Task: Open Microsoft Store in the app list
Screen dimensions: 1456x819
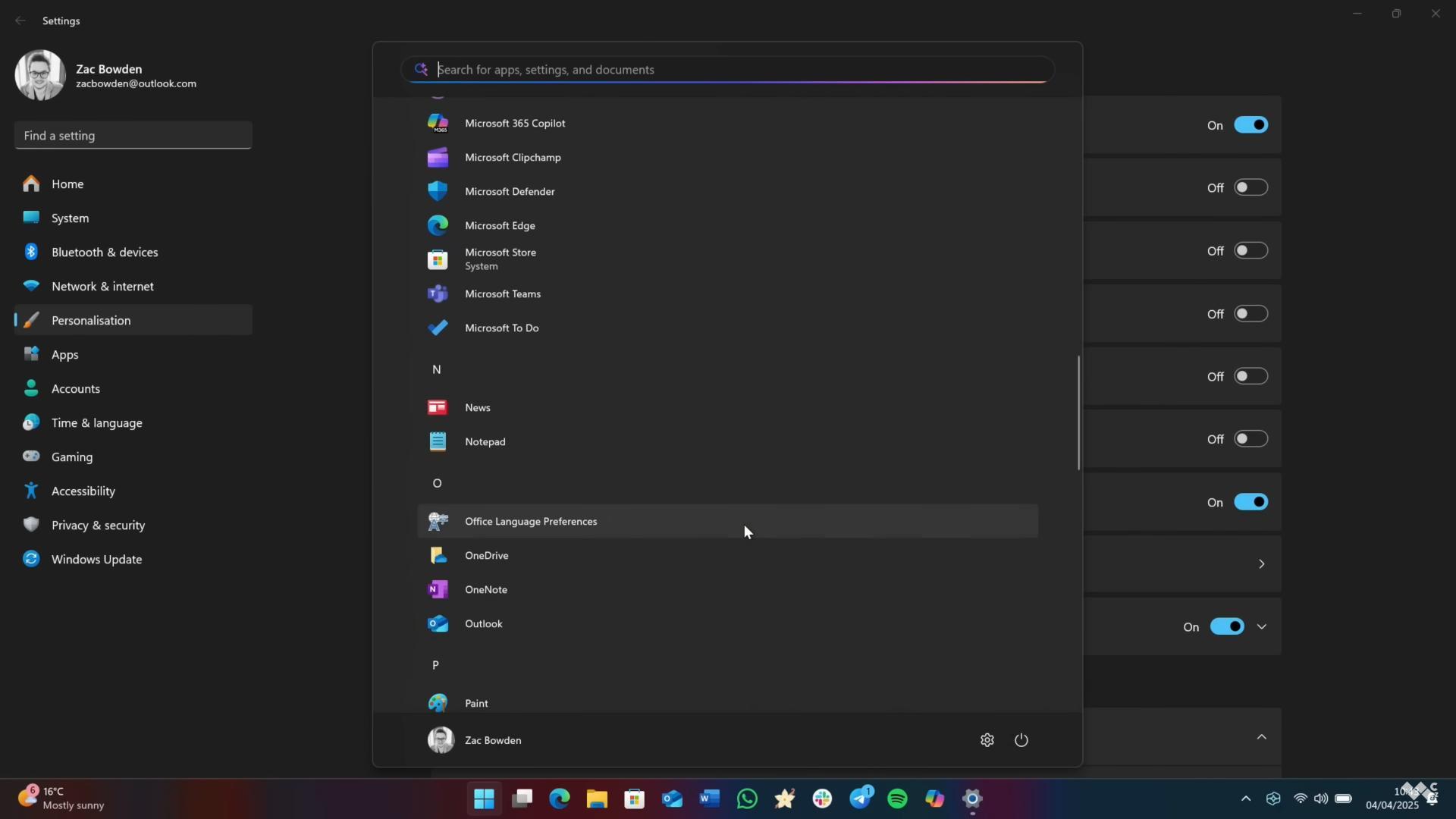Action: [727, 259]
